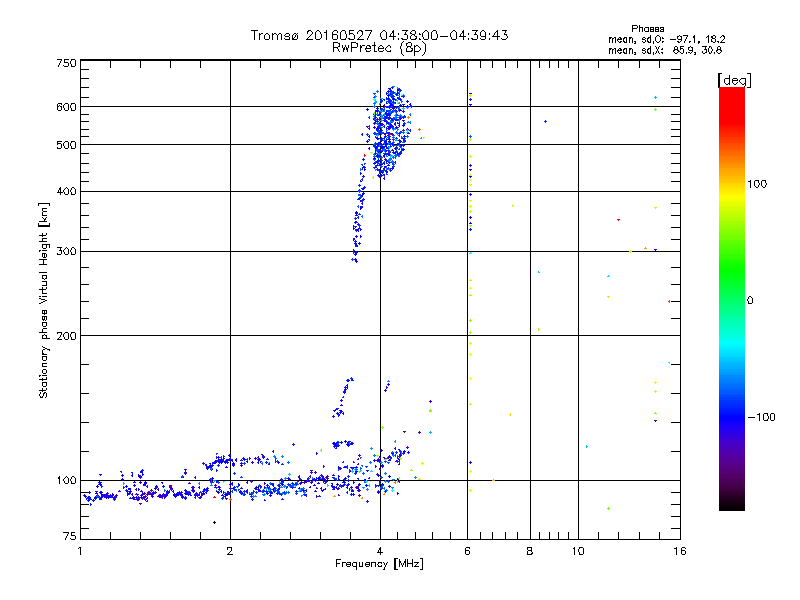Click the colorbar tick label '-100'
Image resolution: width=800 pixels, height=600 pixels.
tap(762, 417)
